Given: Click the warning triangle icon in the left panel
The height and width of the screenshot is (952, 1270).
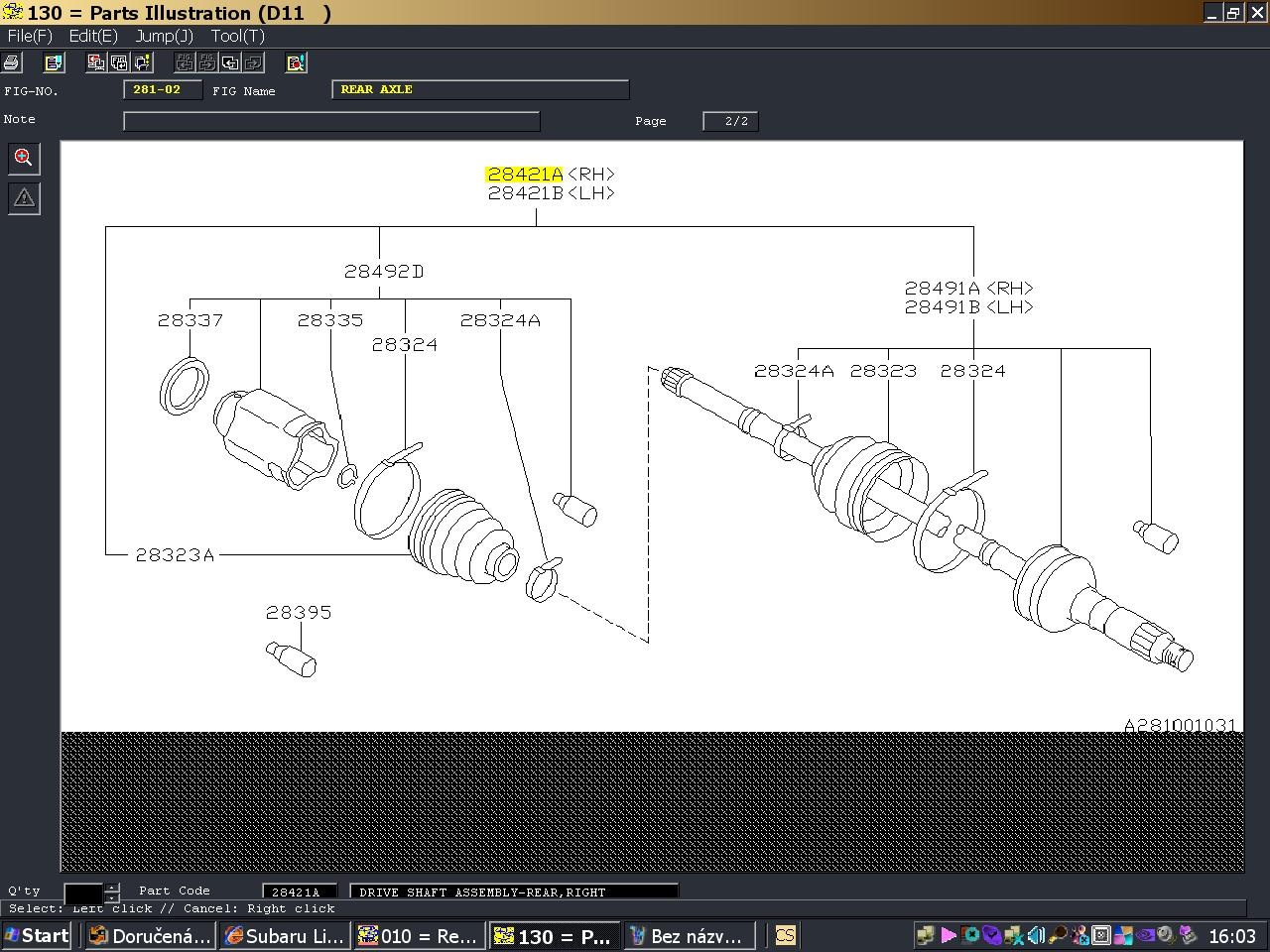Looking at the screenshot, I should pyautogui.click(x=24, y=198).
